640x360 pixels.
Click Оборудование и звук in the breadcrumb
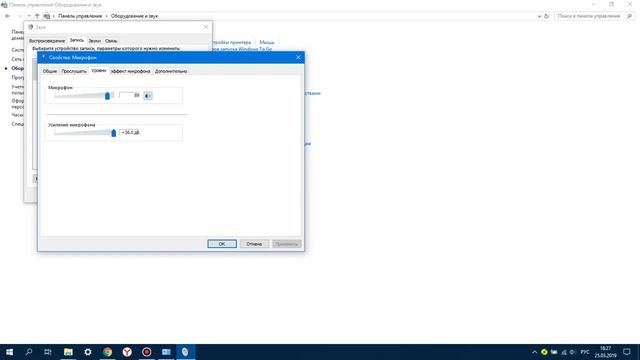pyautogui.click(x=134, y=16)
